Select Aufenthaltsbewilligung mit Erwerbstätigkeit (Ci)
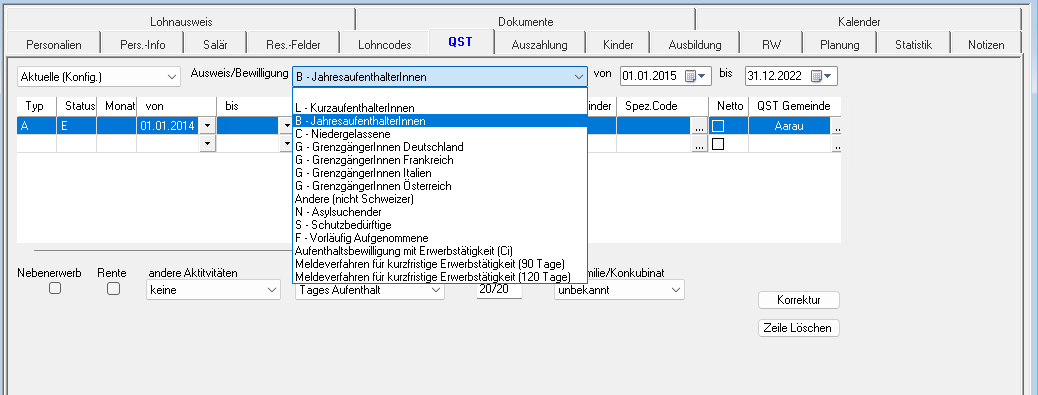This screenshot has height=395, width=1038. tap(440, 251)
